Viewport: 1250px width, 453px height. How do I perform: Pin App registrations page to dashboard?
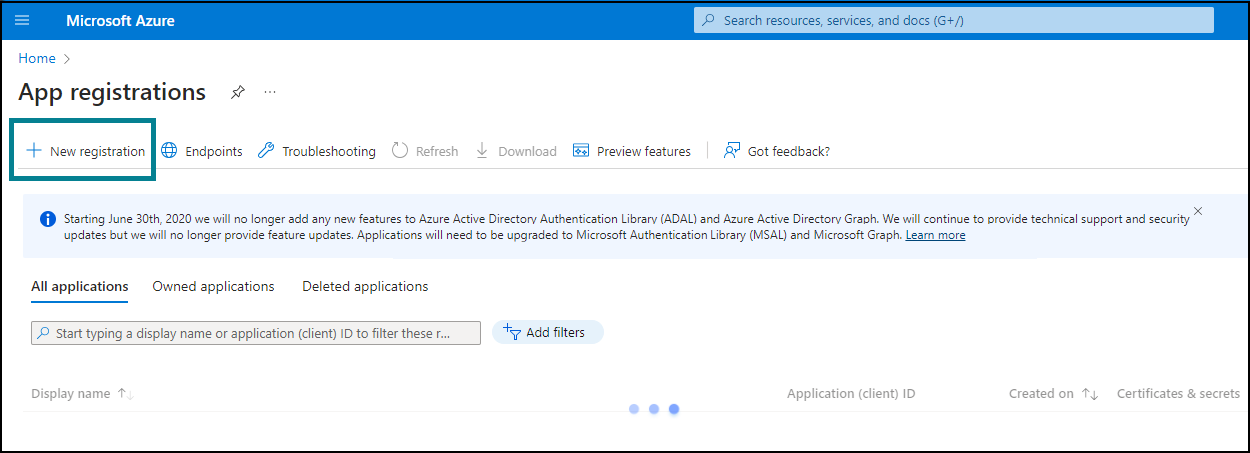(237, 92)
